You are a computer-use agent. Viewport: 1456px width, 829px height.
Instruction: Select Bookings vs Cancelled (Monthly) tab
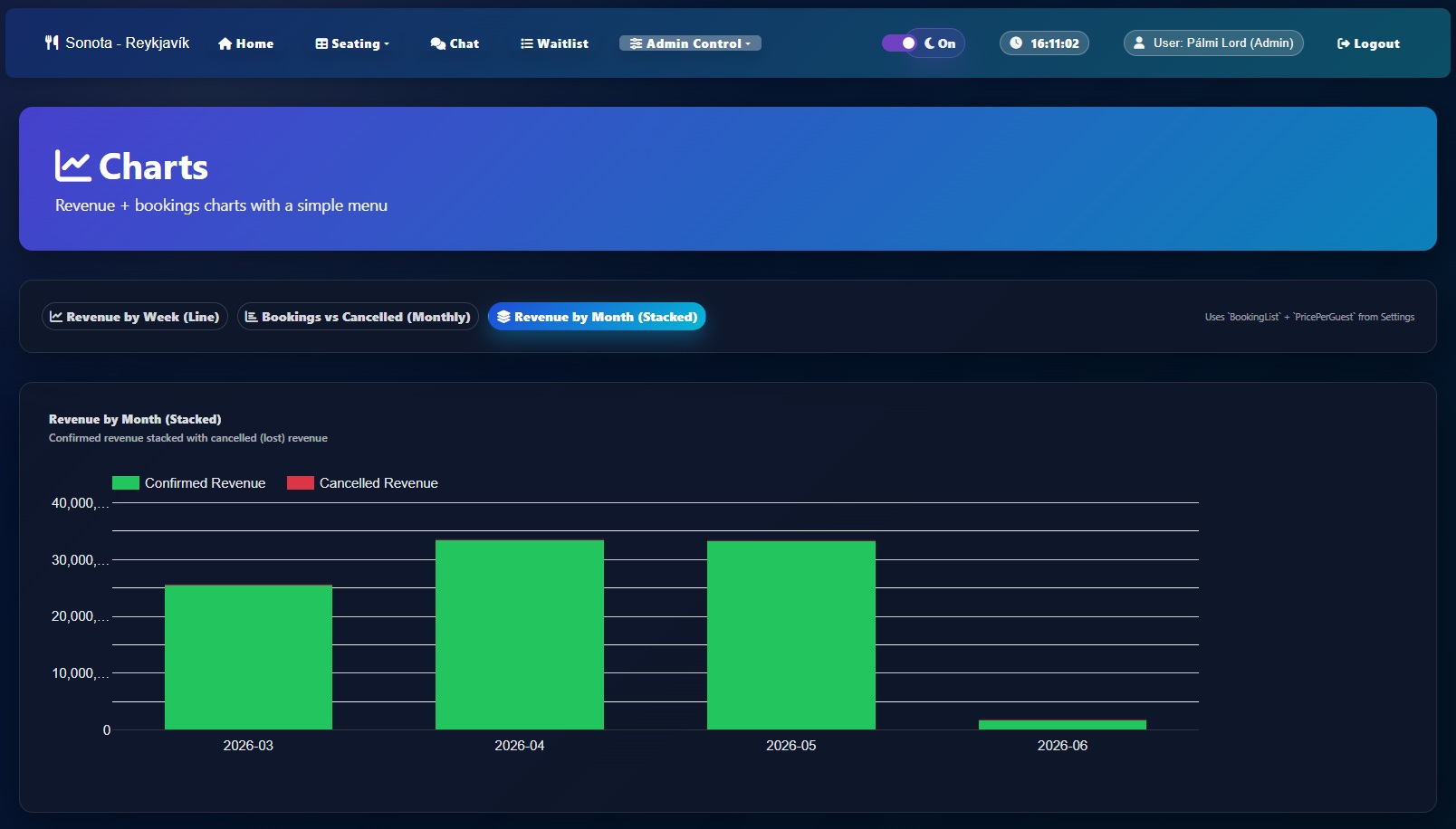(x=358, y=317)
